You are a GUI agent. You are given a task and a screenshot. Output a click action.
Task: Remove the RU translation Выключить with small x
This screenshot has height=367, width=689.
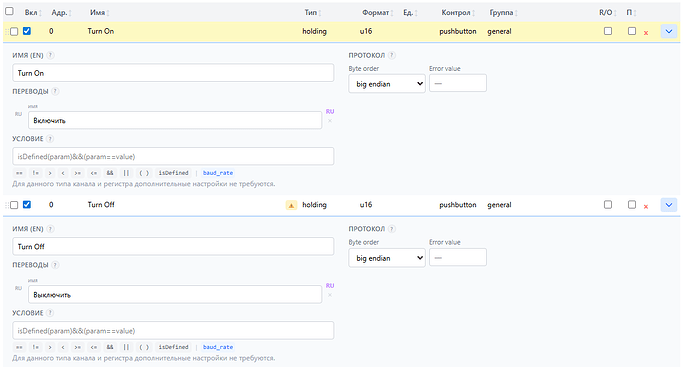coord(330,295)
